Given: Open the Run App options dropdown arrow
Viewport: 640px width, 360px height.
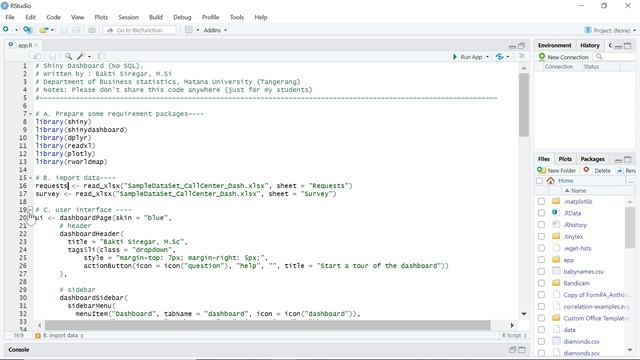Looking at the screenshot, I should pyautogui.click(x=487, y=57).
